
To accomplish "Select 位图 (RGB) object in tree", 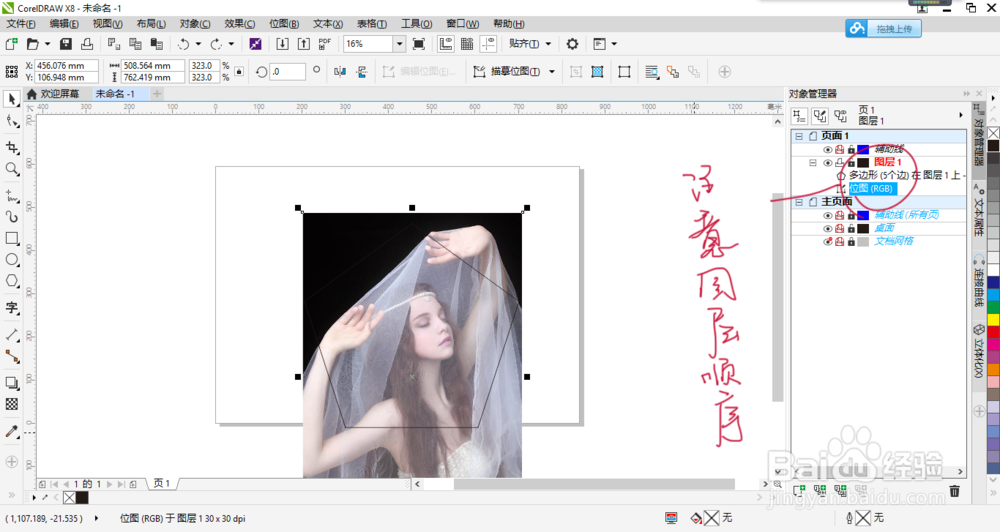I will point(871,188).
